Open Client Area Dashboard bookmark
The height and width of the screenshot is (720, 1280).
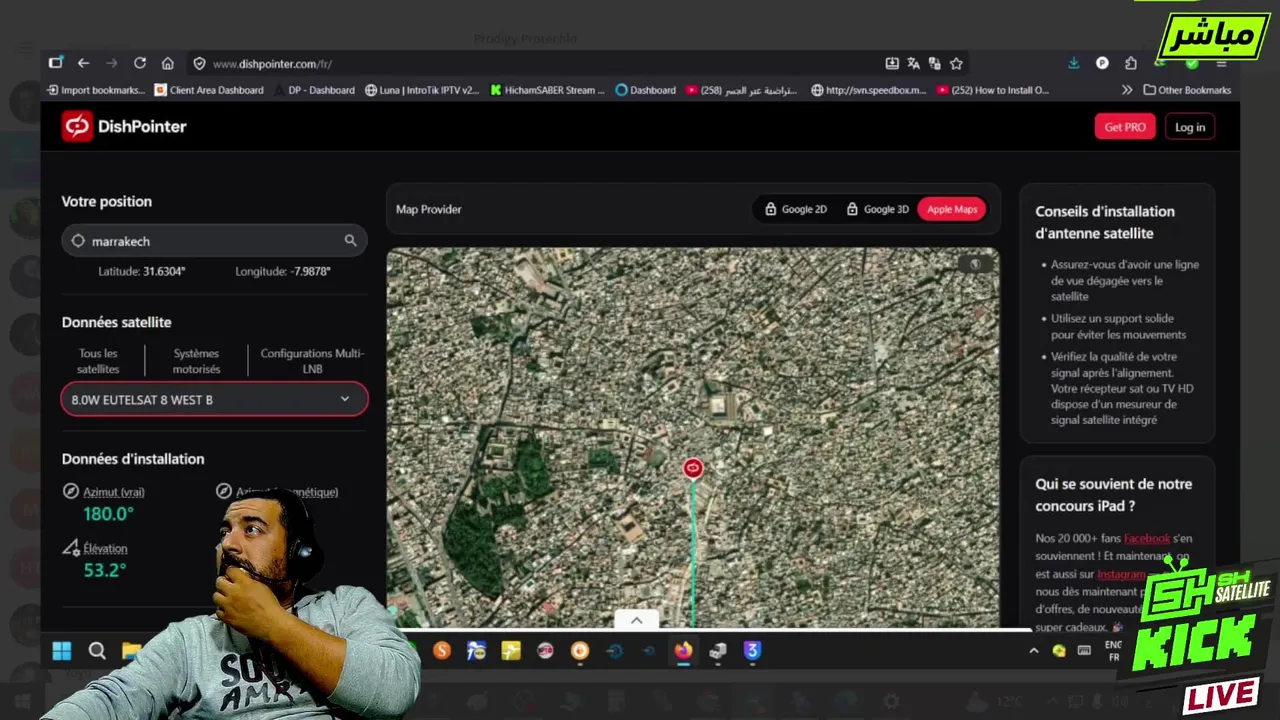pos(209,90)
